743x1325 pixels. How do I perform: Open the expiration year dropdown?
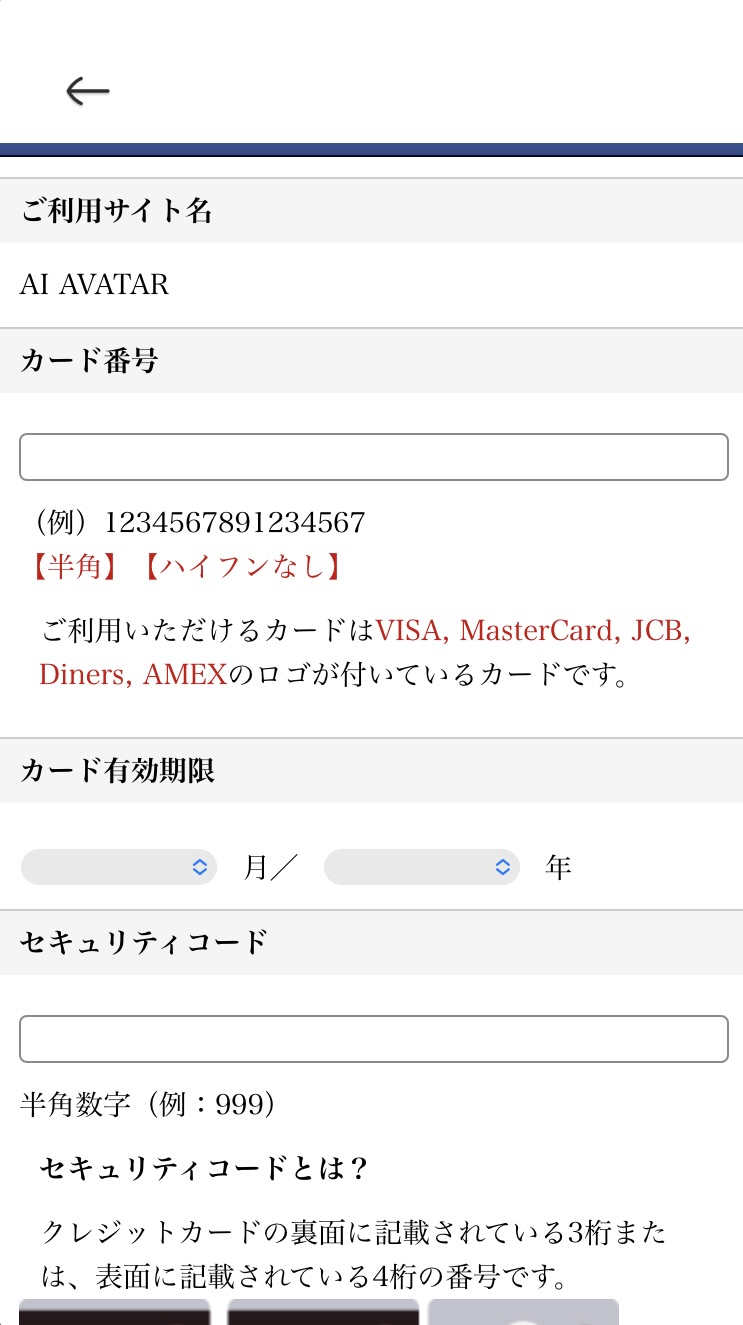coord(422,867)
